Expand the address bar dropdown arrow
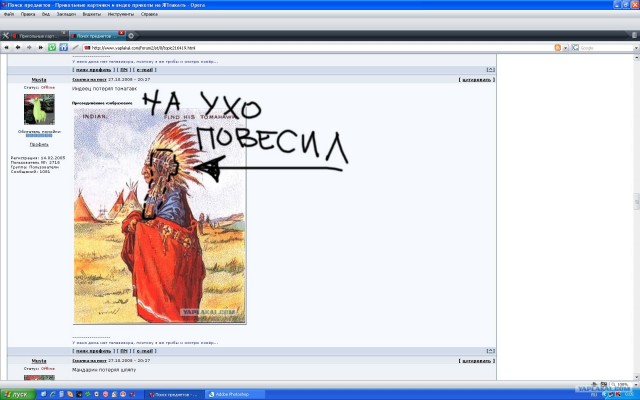This screenshot has height=400, width=640. [565, 48]
